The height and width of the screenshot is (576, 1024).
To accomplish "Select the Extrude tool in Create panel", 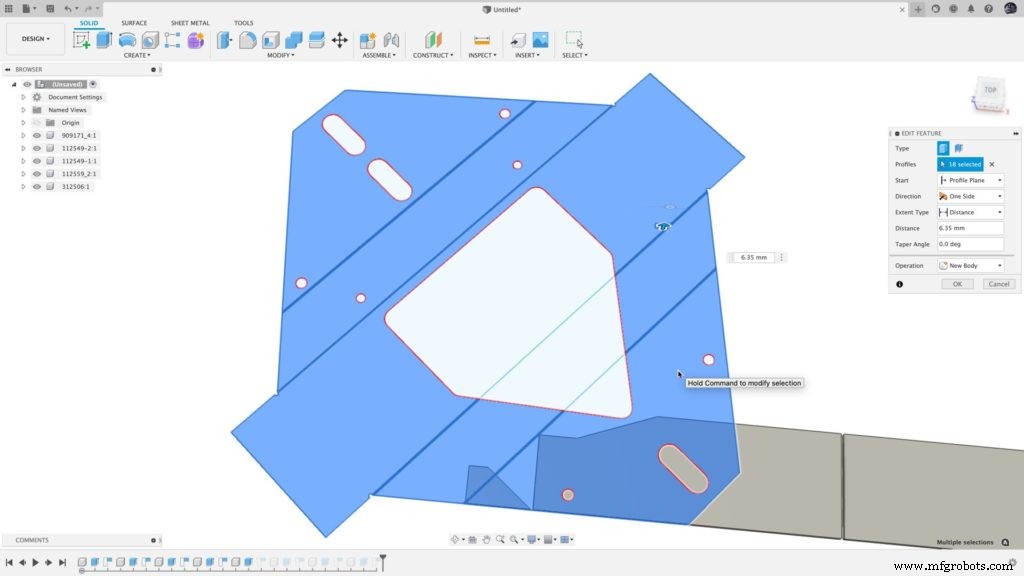I will click(103, 38).
